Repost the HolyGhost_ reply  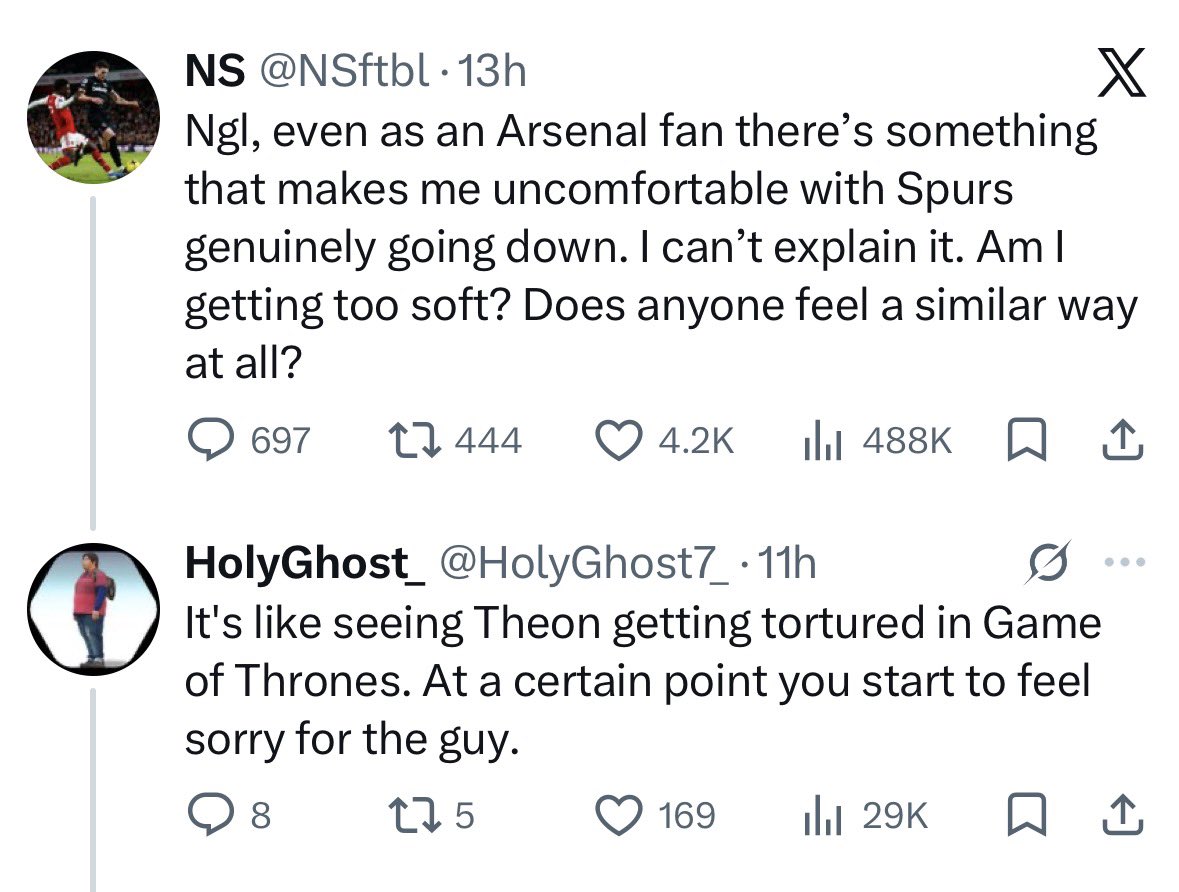click(406, 816)
